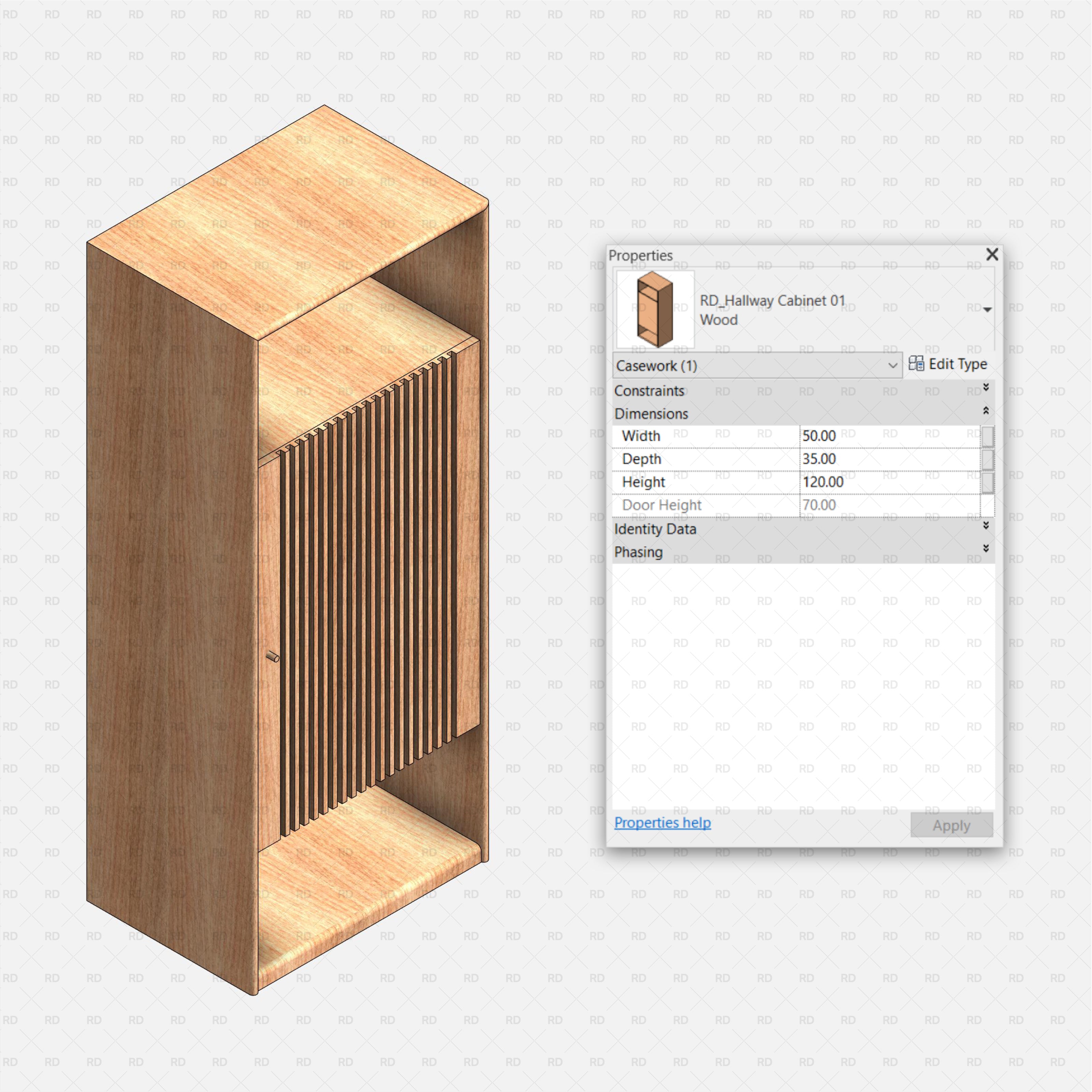Close the Properties palette

(x=992, y=255)
